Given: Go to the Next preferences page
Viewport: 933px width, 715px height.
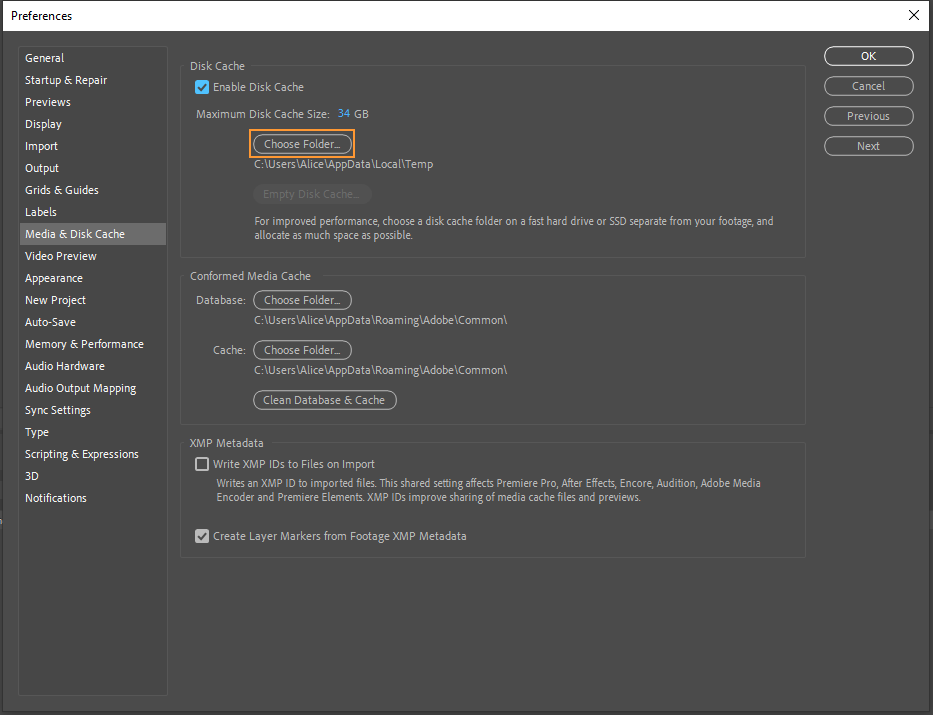Looking at the screenshot, I should (x=868, y=146).
